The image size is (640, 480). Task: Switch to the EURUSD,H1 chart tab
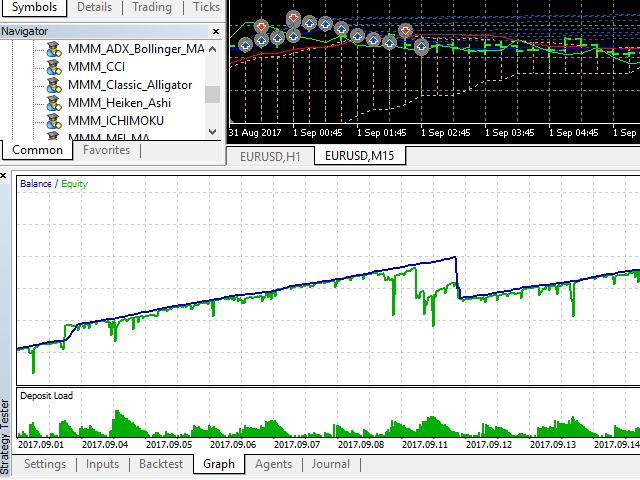point(270,156)
